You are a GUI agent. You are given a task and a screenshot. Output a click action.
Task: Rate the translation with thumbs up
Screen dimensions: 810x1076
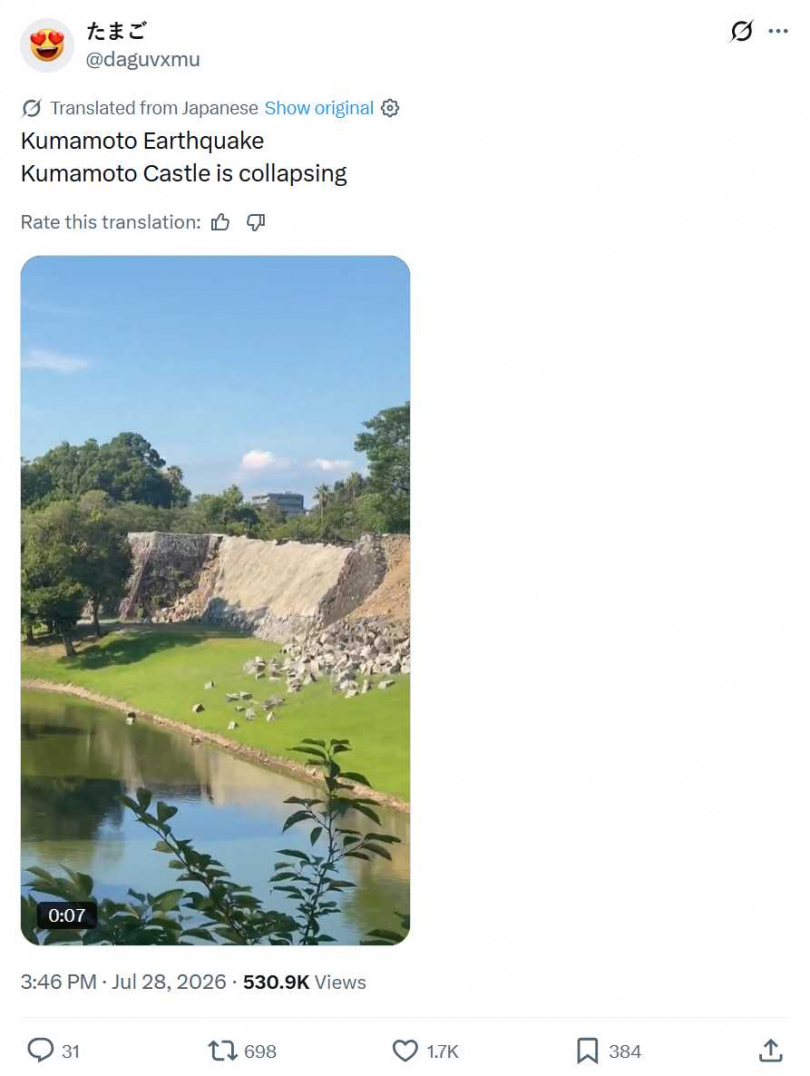[x=220, y=222]
